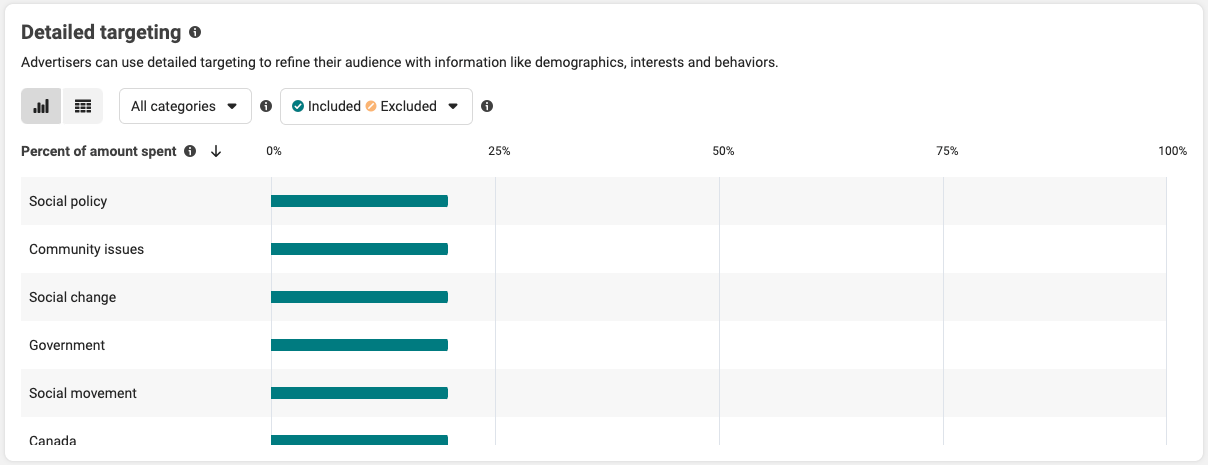Screen dimensions: 1208x465
Task: Click the Social policy teal bar
Action: [x=359, y=201]
